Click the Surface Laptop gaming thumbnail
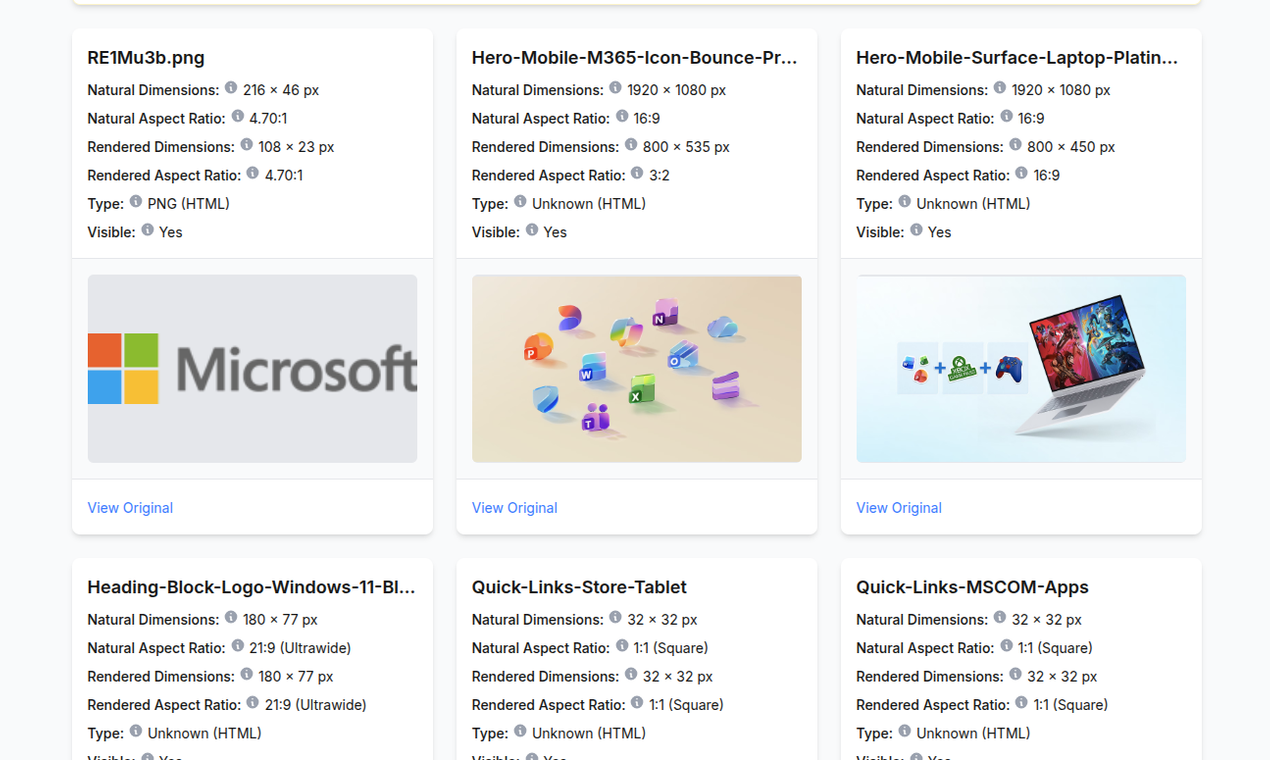This screenshot has width=1270, height=760. 1021,369
